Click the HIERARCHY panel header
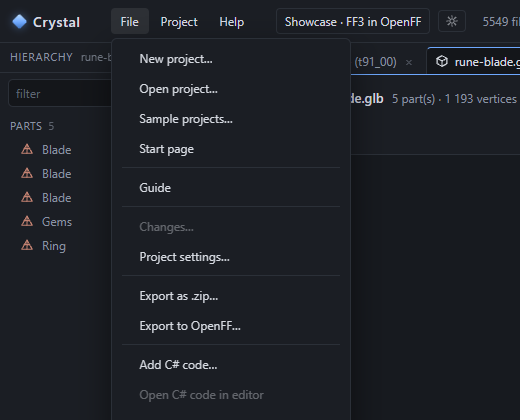 point(41,57)
